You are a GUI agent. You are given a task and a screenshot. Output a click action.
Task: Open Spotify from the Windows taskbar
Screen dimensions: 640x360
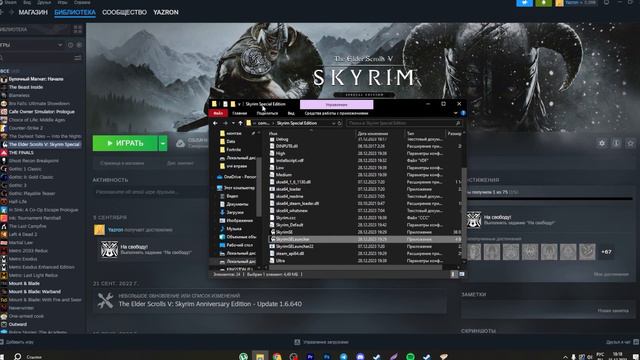click(x=410, y=356)
